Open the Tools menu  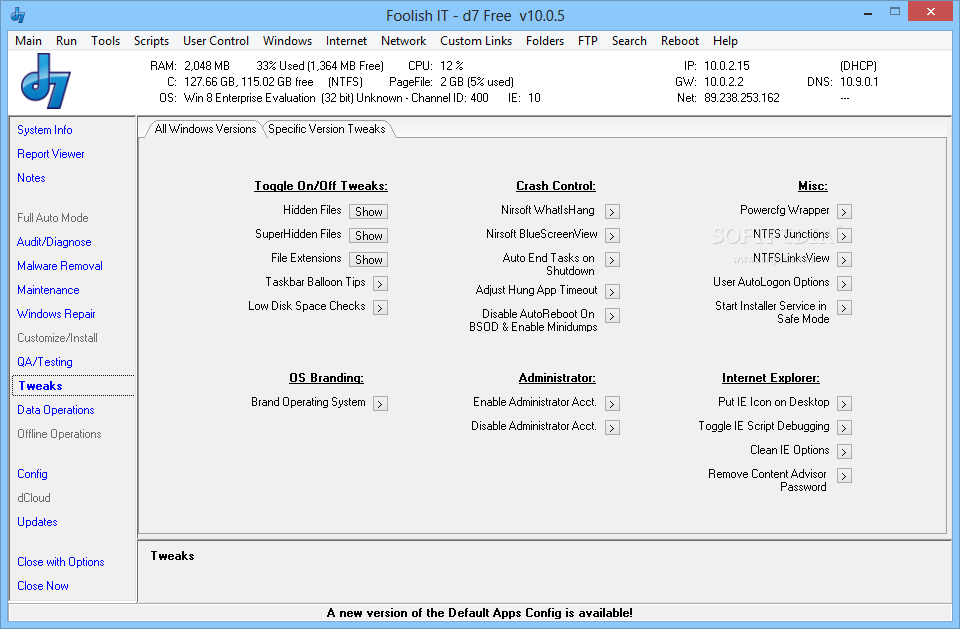pyautogui.click(x=105, y=40)
